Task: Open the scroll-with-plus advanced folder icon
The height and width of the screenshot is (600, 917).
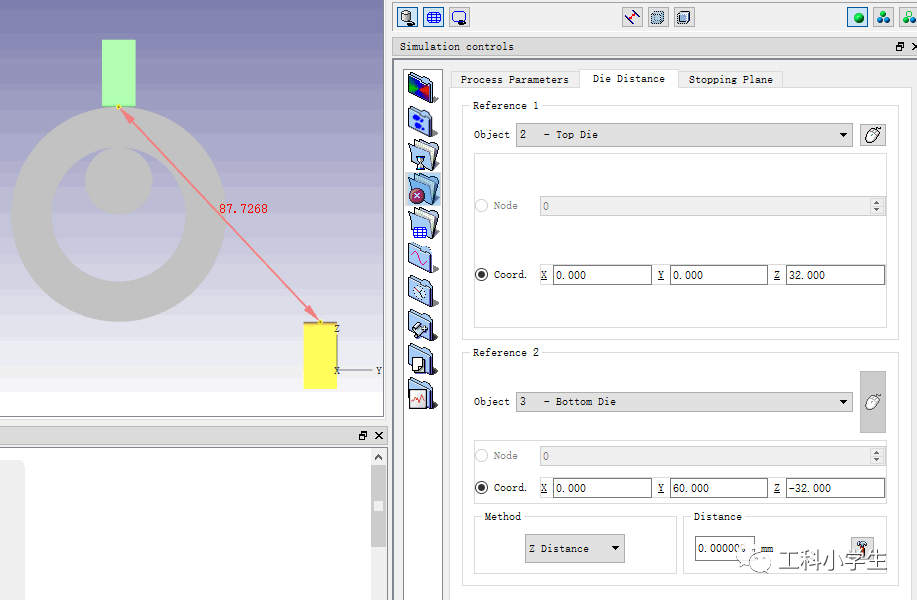Action: pyautogui.click(x=422, y=325)
